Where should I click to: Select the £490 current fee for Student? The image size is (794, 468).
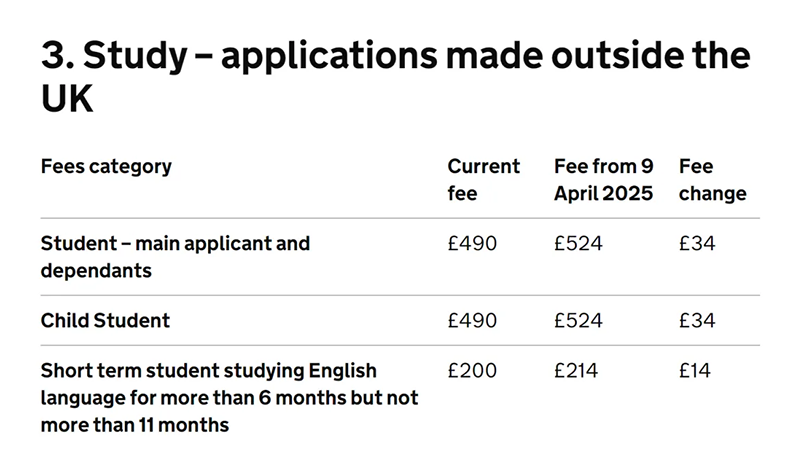[x=472, y=243]
